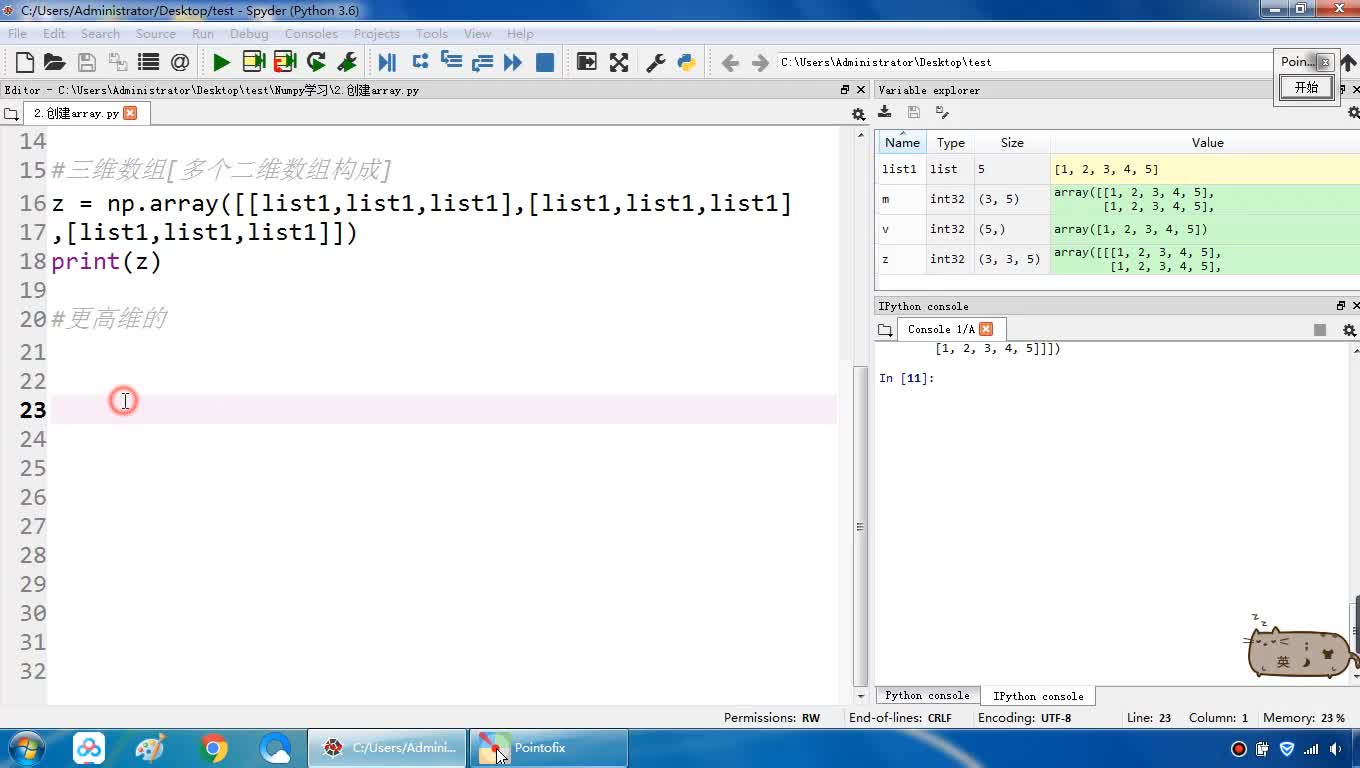Screen dimensions: 1360x768
Task: Open Preferences via the wrench icon
Action: point(656,62)
